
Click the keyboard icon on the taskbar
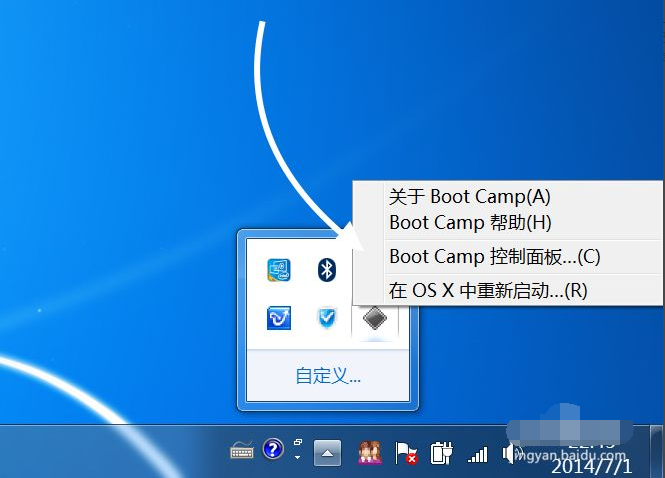tap(242, 451)
